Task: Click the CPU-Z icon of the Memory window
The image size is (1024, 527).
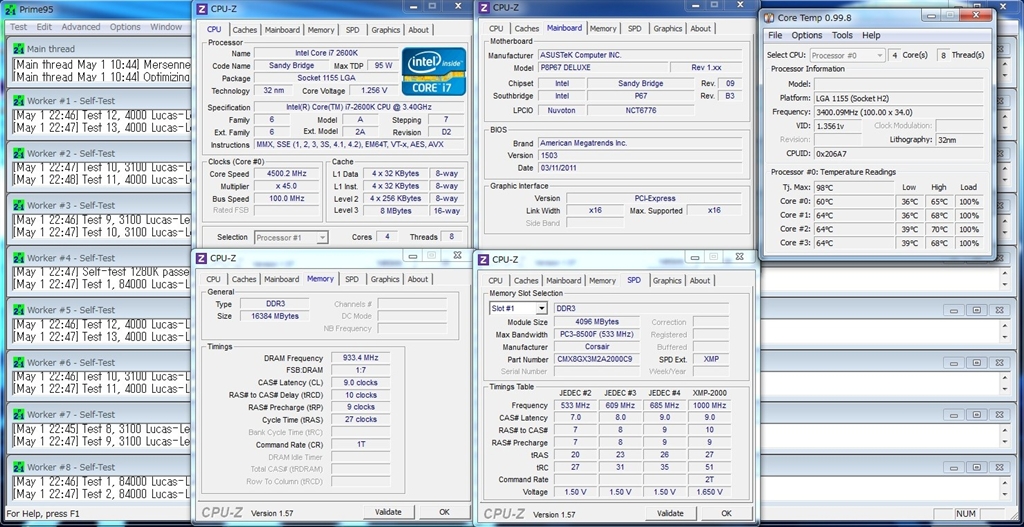Action: (x=202, y=259)
